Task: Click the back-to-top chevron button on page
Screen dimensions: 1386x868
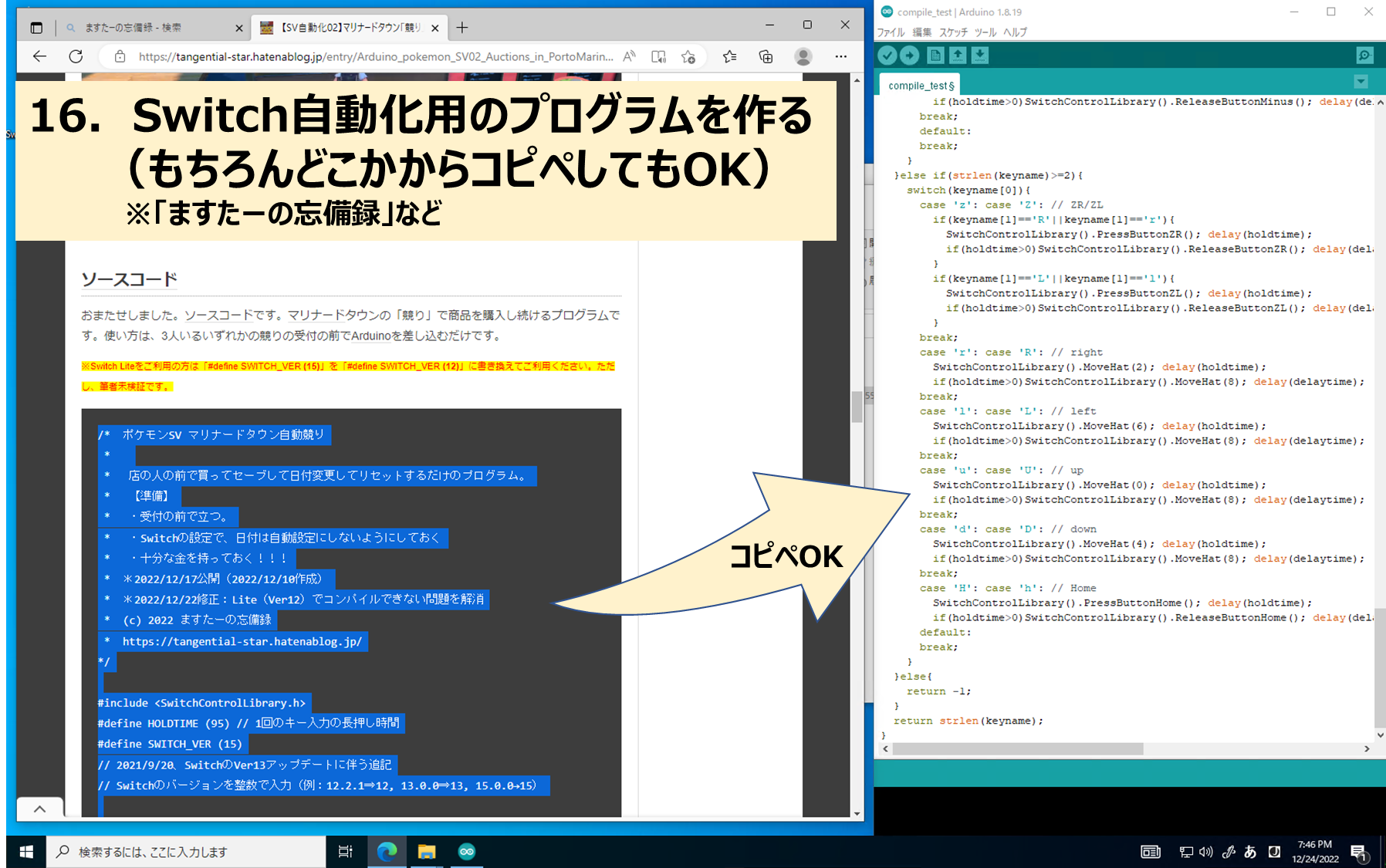Action: point(39,809)
